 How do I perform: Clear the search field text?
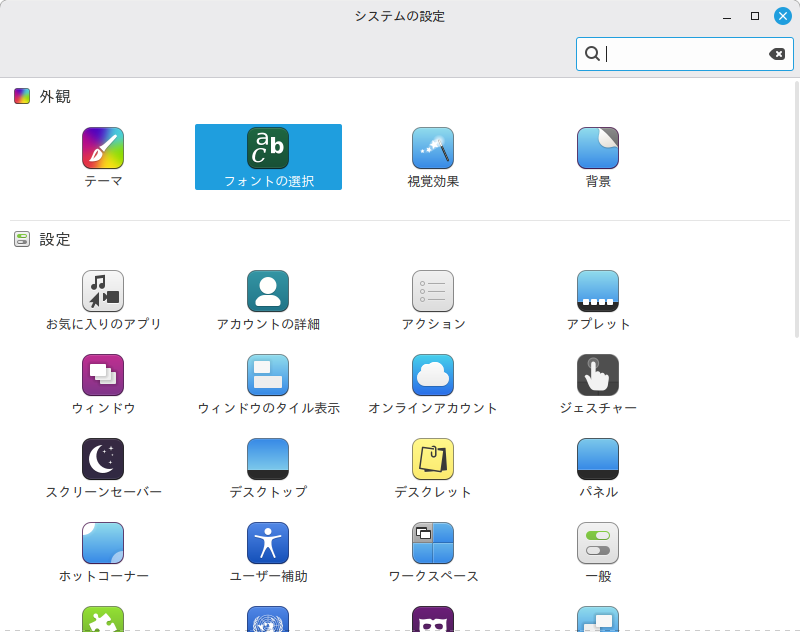(x=777, y=54)
